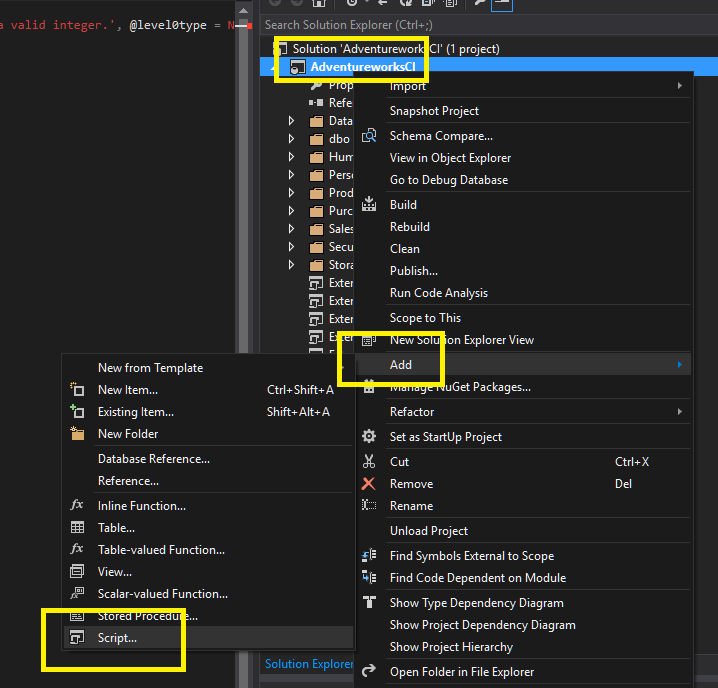Select Snapshot Project
Viewport: 718px width, 688px height.
pos(434,111)
